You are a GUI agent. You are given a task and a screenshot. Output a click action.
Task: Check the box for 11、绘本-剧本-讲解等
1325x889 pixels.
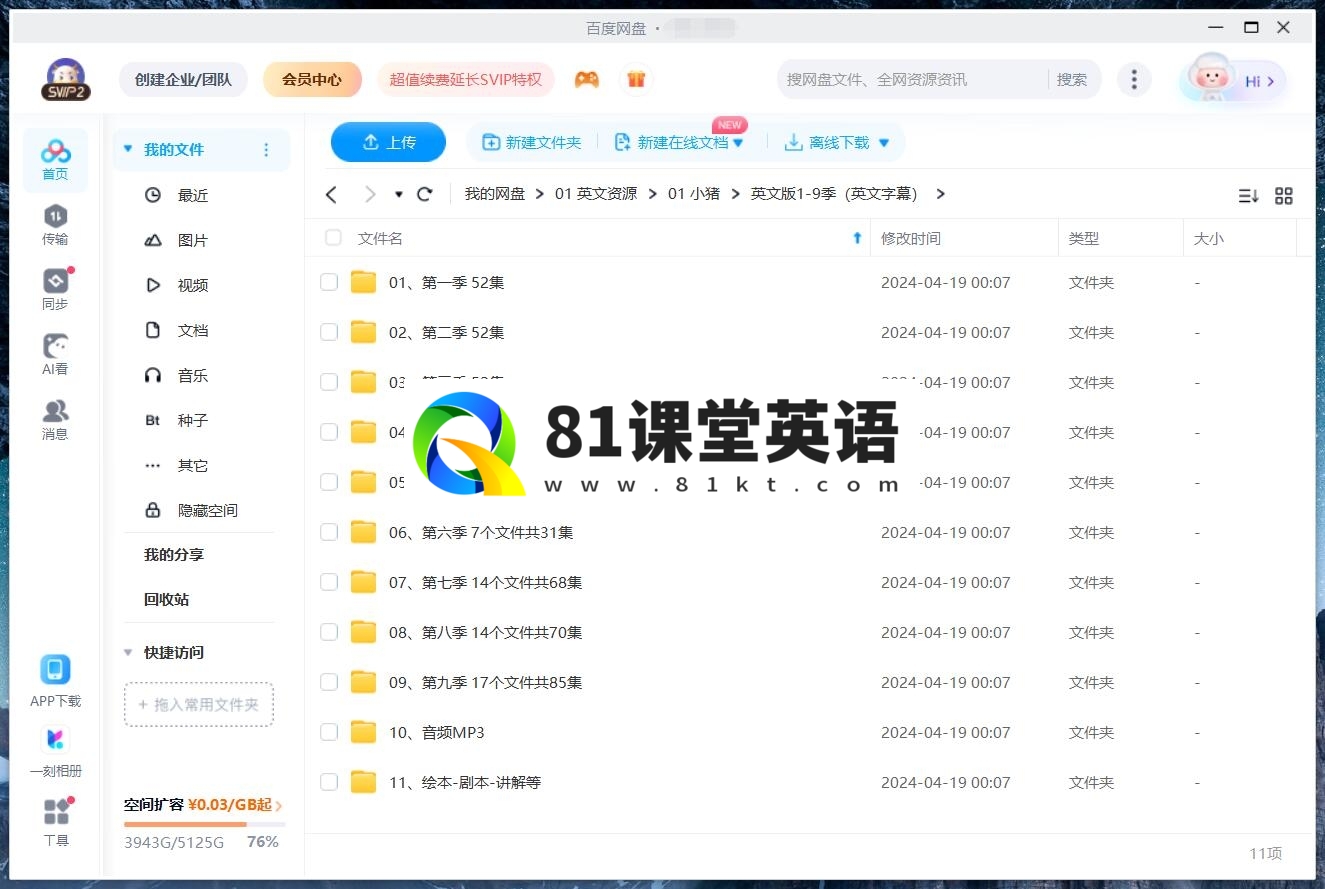pos(329,782)
